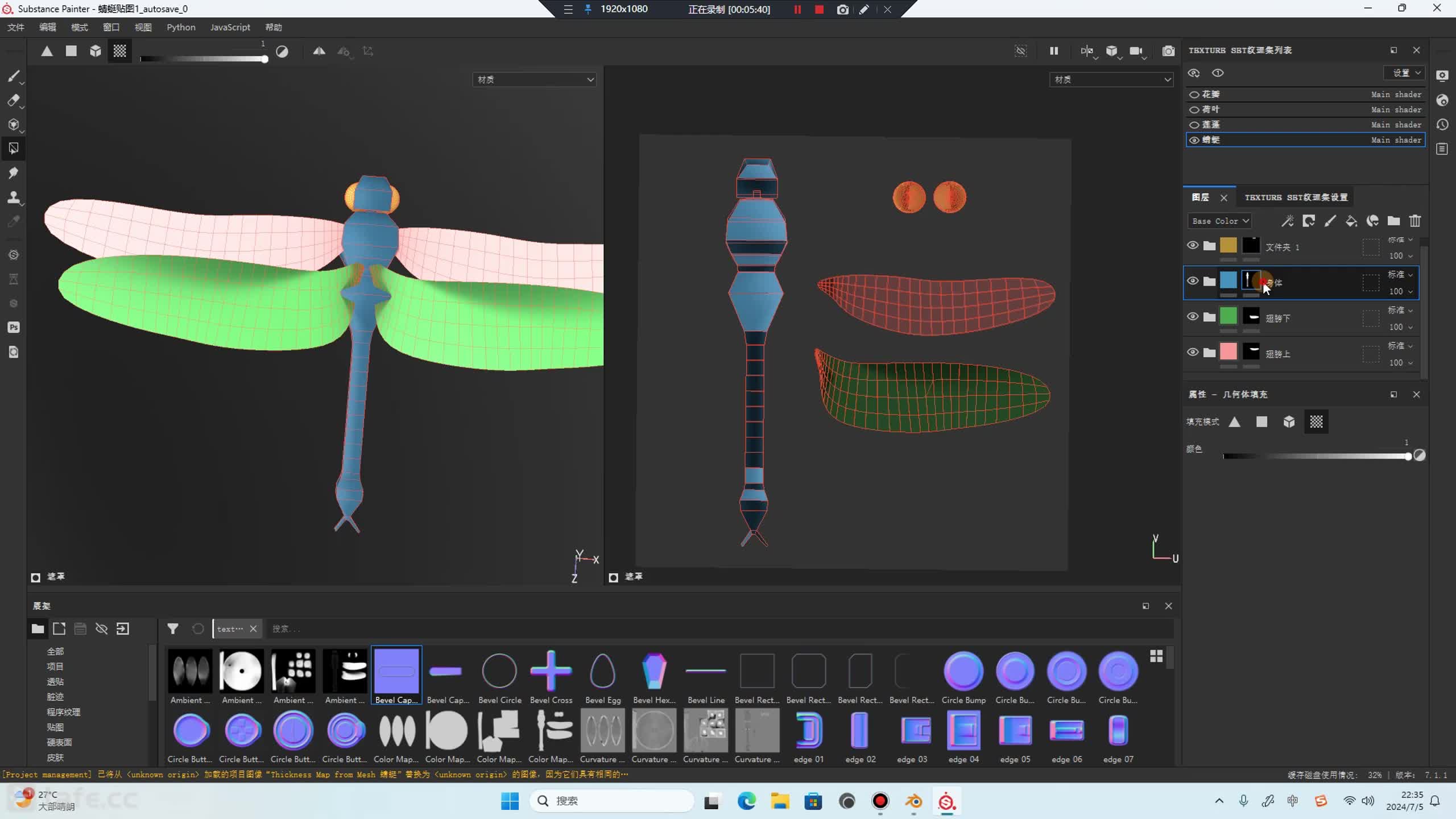
Task: Add a folder group in layers panel
Action: point(1393,221)
